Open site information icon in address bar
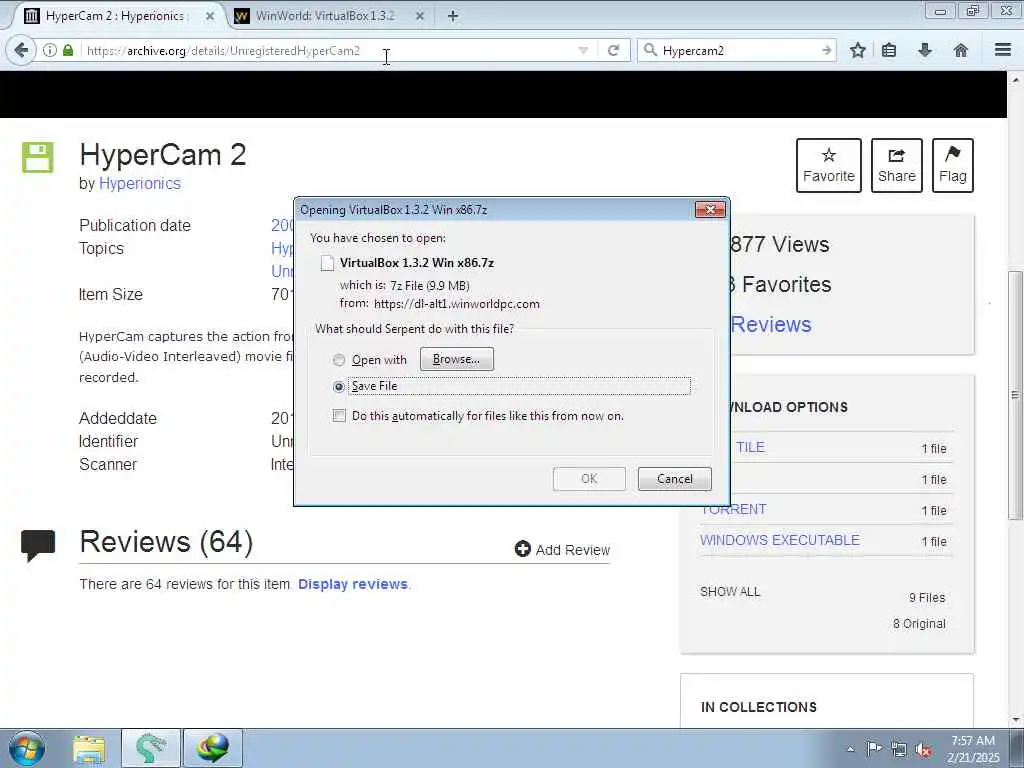This screenshot has width=1024, height=768. (x=50, y=50)
